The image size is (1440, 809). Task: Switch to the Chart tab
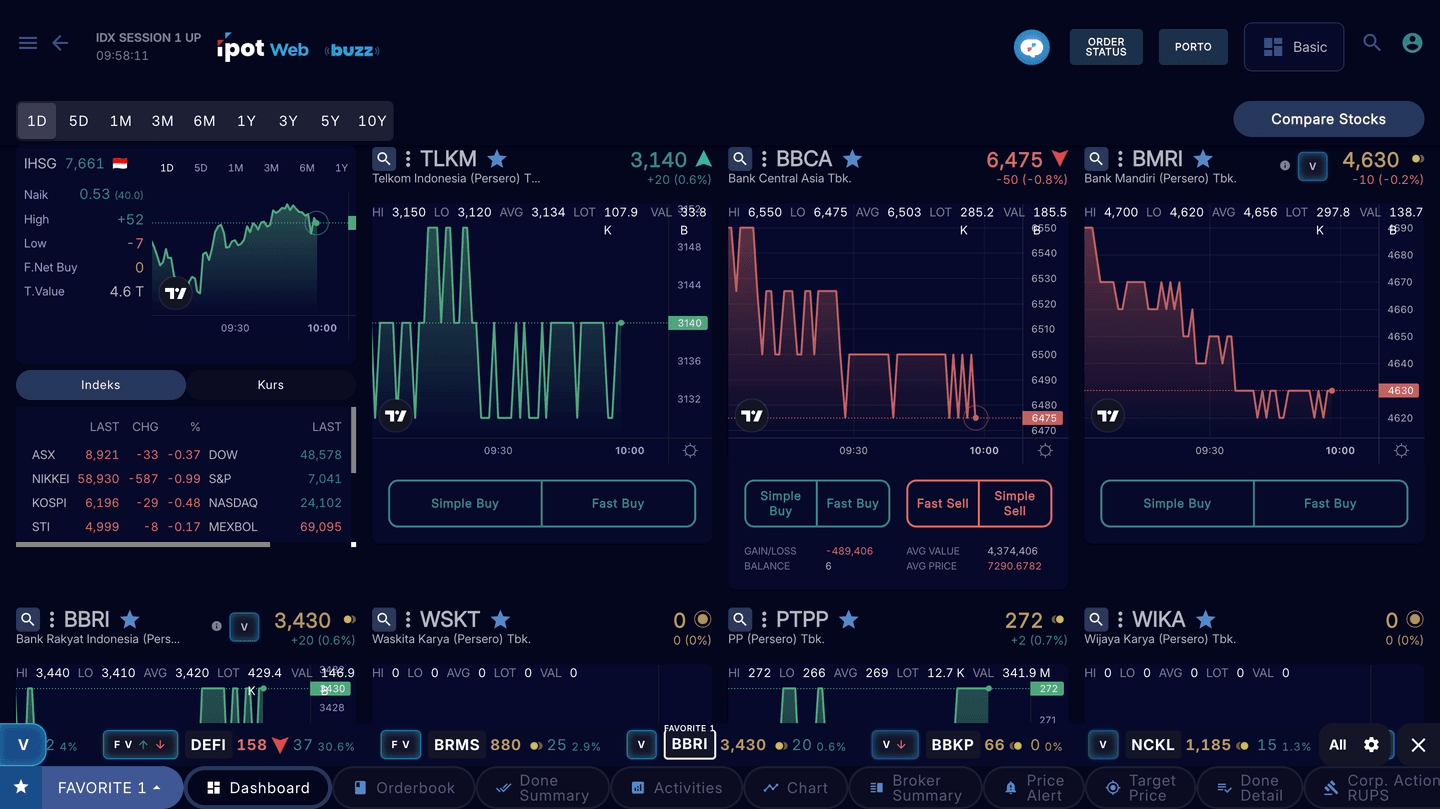tap(795, 788)
